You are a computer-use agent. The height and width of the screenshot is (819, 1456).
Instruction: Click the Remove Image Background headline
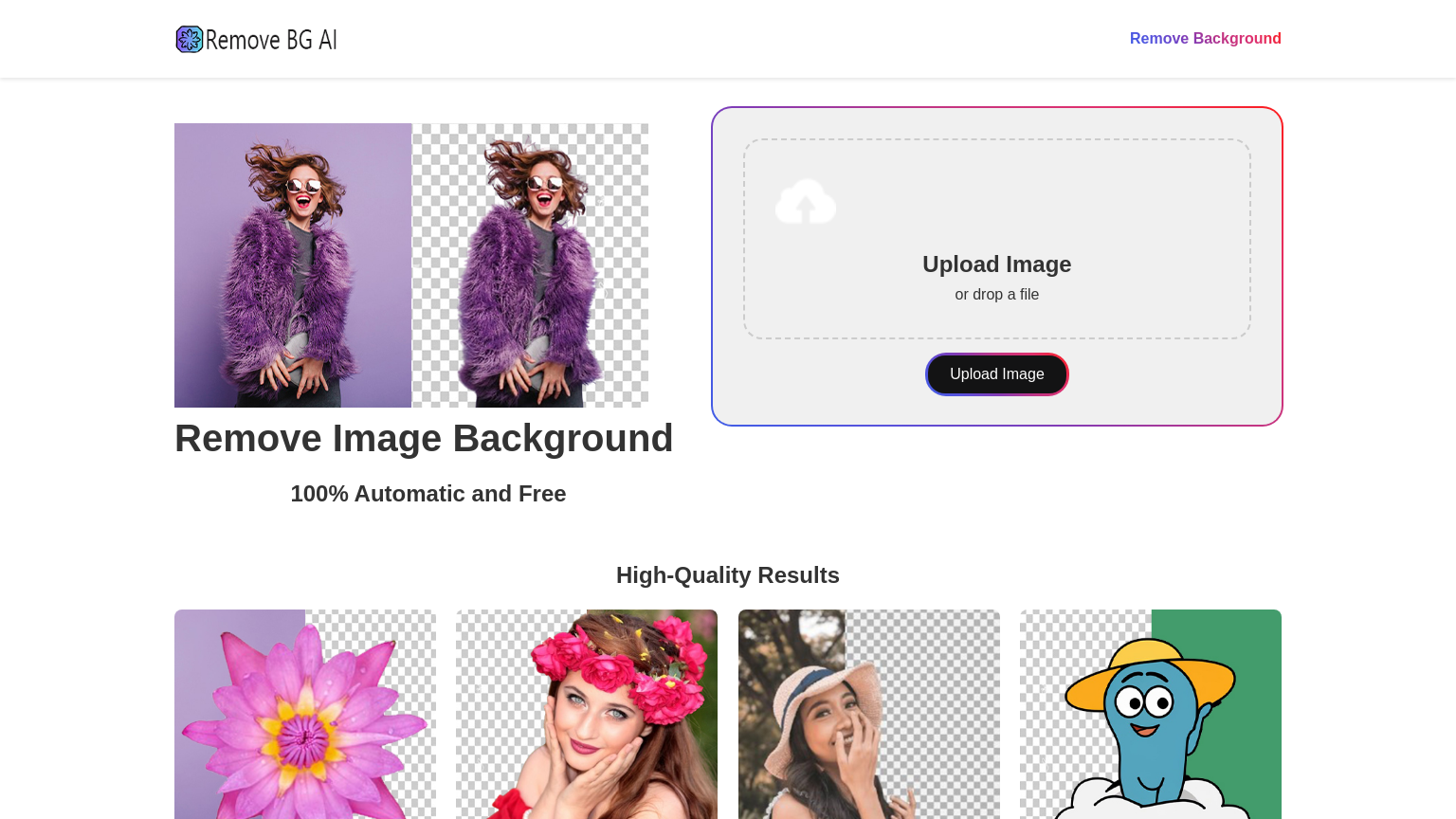click(x=424, y=439)
